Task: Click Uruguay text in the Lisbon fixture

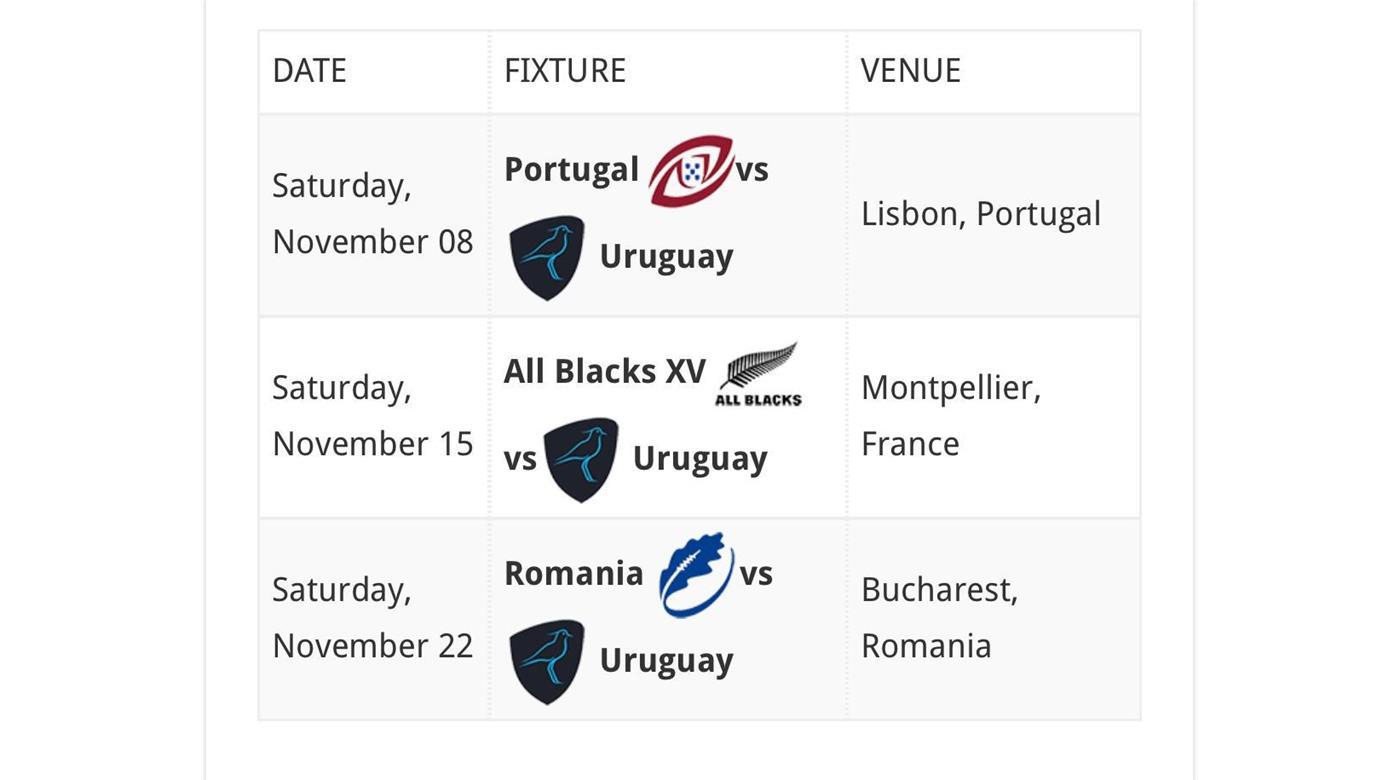Action: (666, 257)
